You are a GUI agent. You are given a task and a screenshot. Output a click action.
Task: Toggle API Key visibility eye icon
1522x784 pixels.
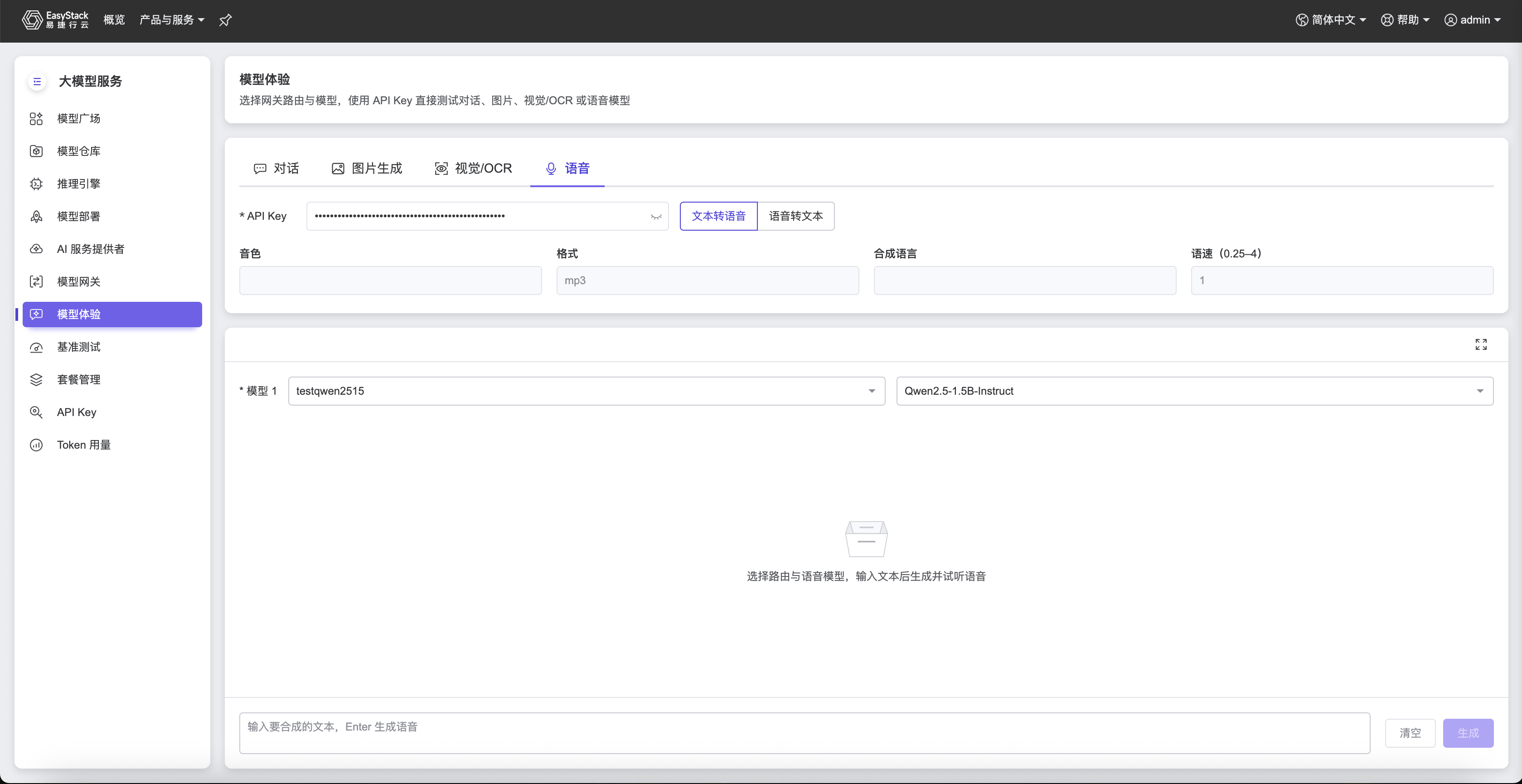click(x=656, y=216)
